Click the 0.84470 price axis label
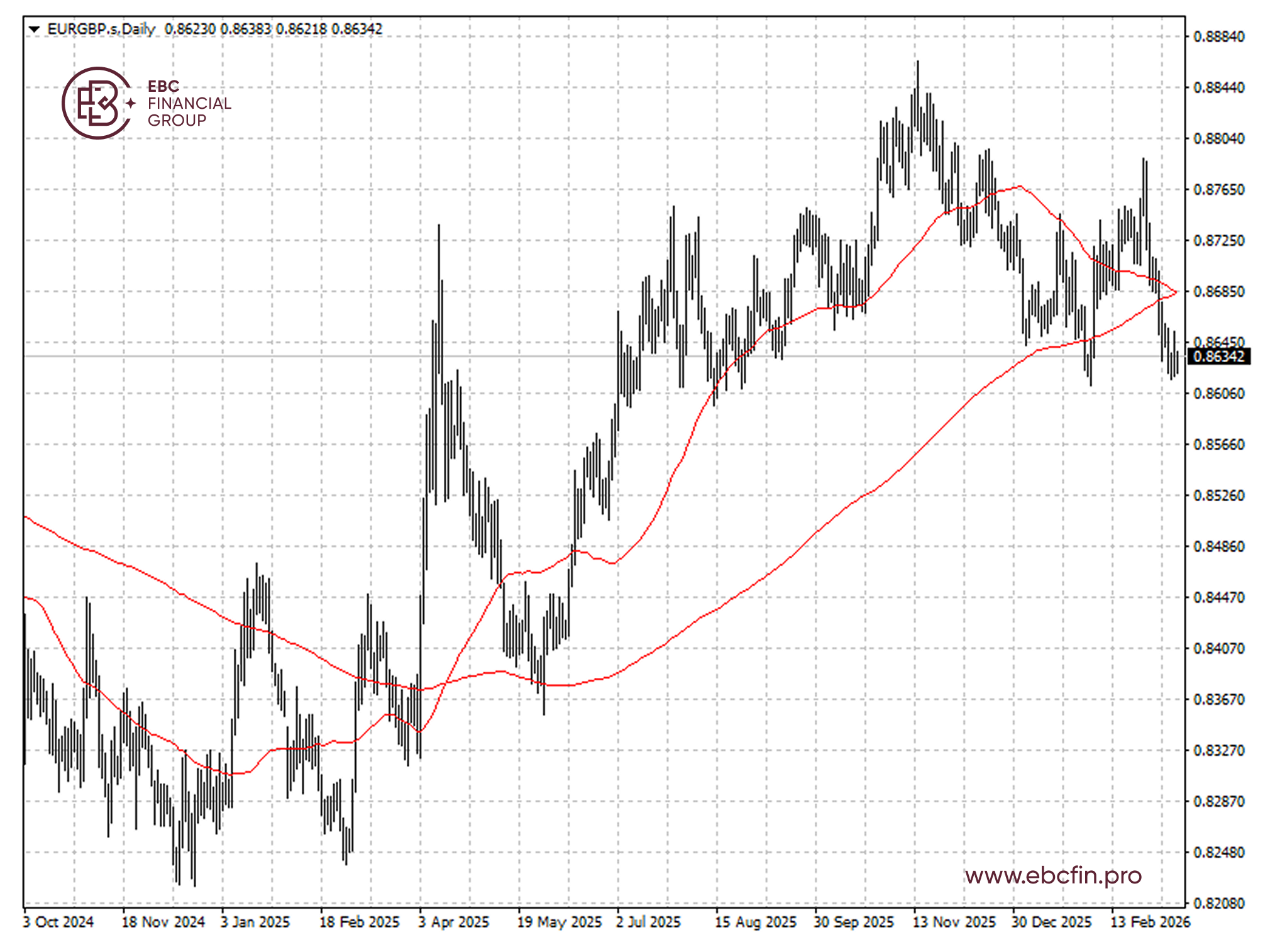 point(1218,597)
